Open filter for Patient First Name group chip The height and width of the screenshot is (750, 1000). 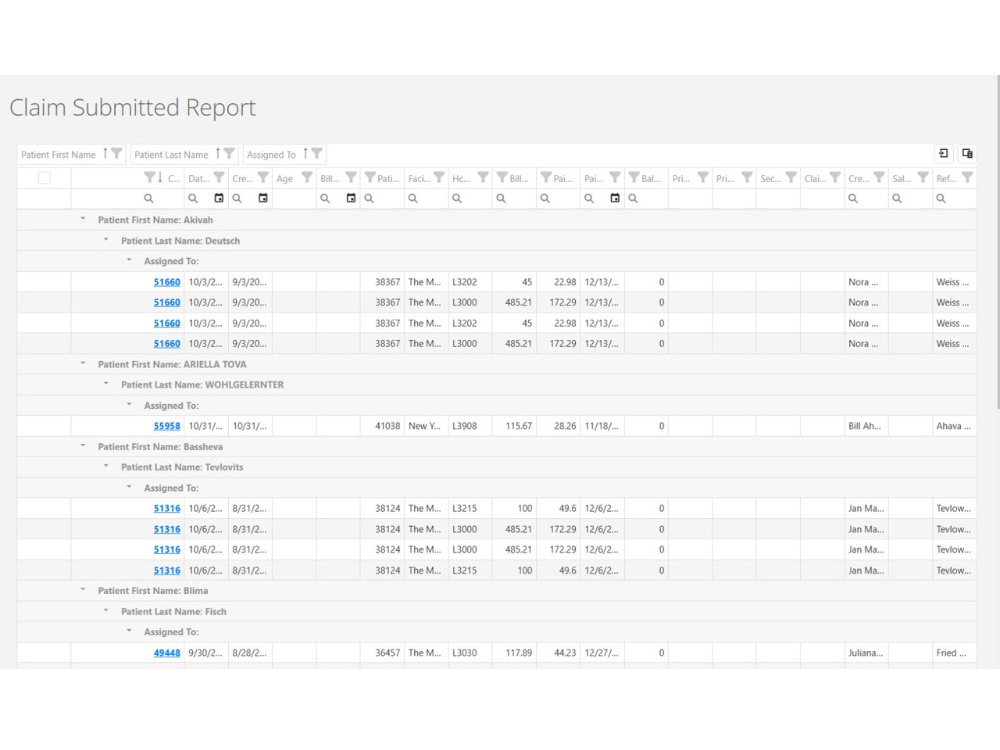[x=117, y=154]
